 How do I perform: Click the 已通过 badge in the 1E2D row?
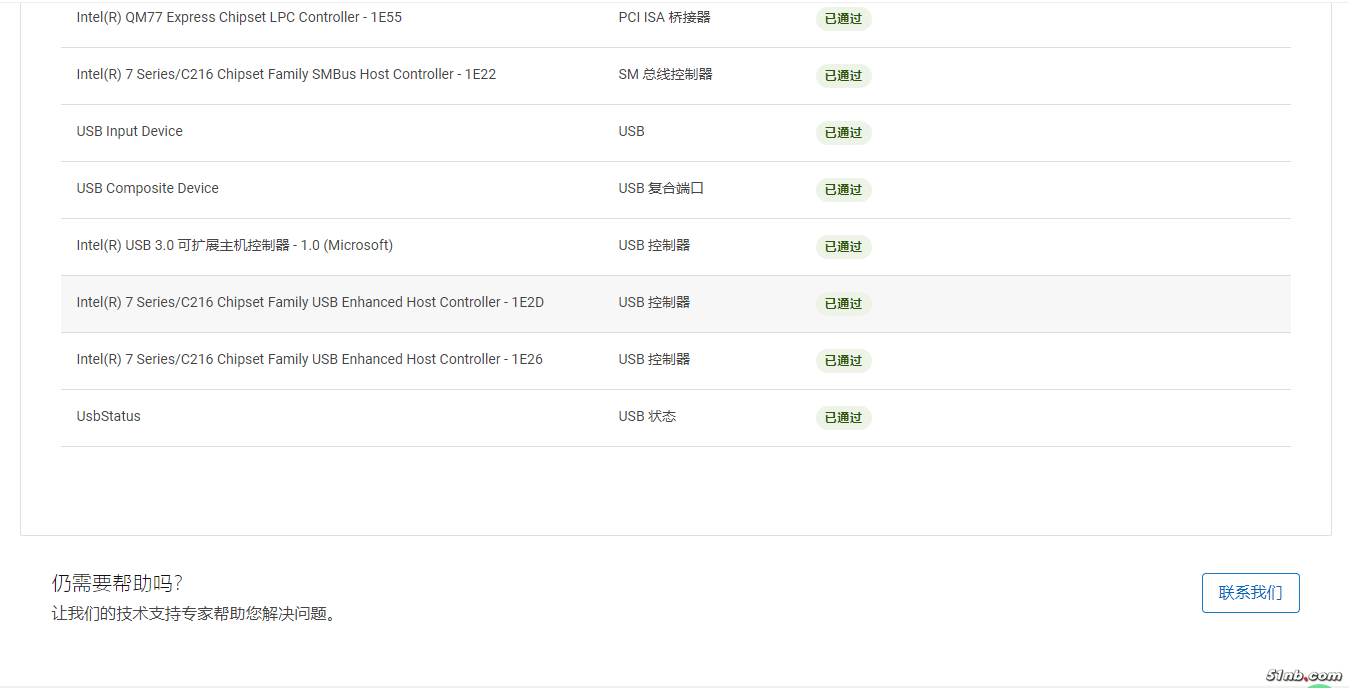843,304
